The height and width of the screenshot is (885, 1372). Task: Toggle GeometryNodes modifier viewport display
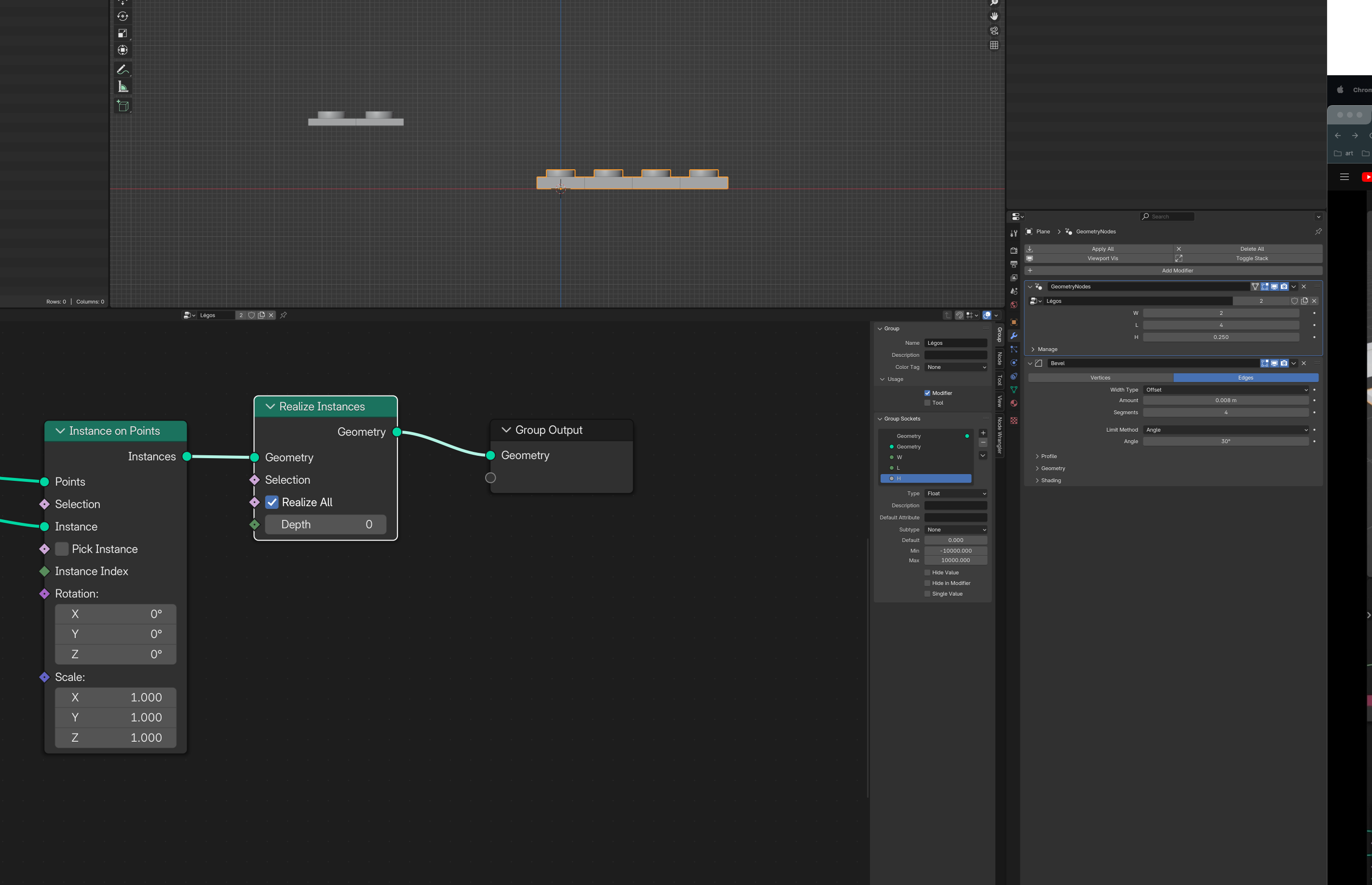(x=1274, y=286)
